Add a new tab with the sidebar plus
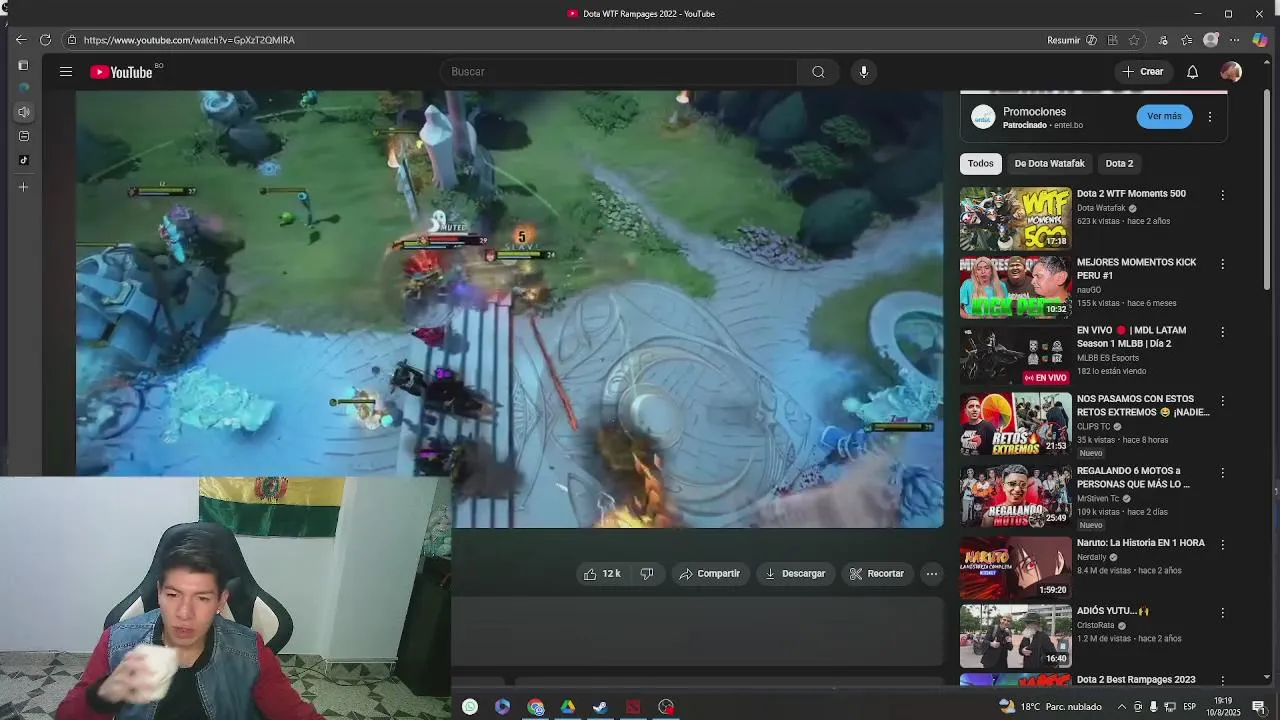This screenshot has width=1280, height=720. pyautogui.click(x=23, y=187)
